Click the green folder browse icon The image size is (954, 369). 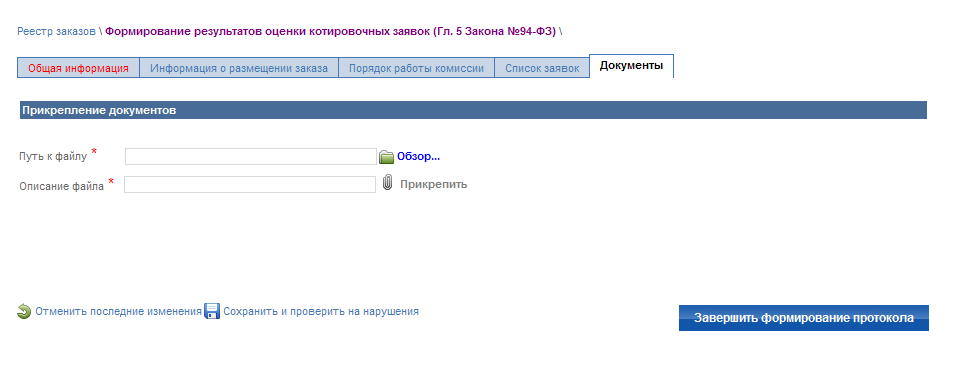tap(387, 157)
